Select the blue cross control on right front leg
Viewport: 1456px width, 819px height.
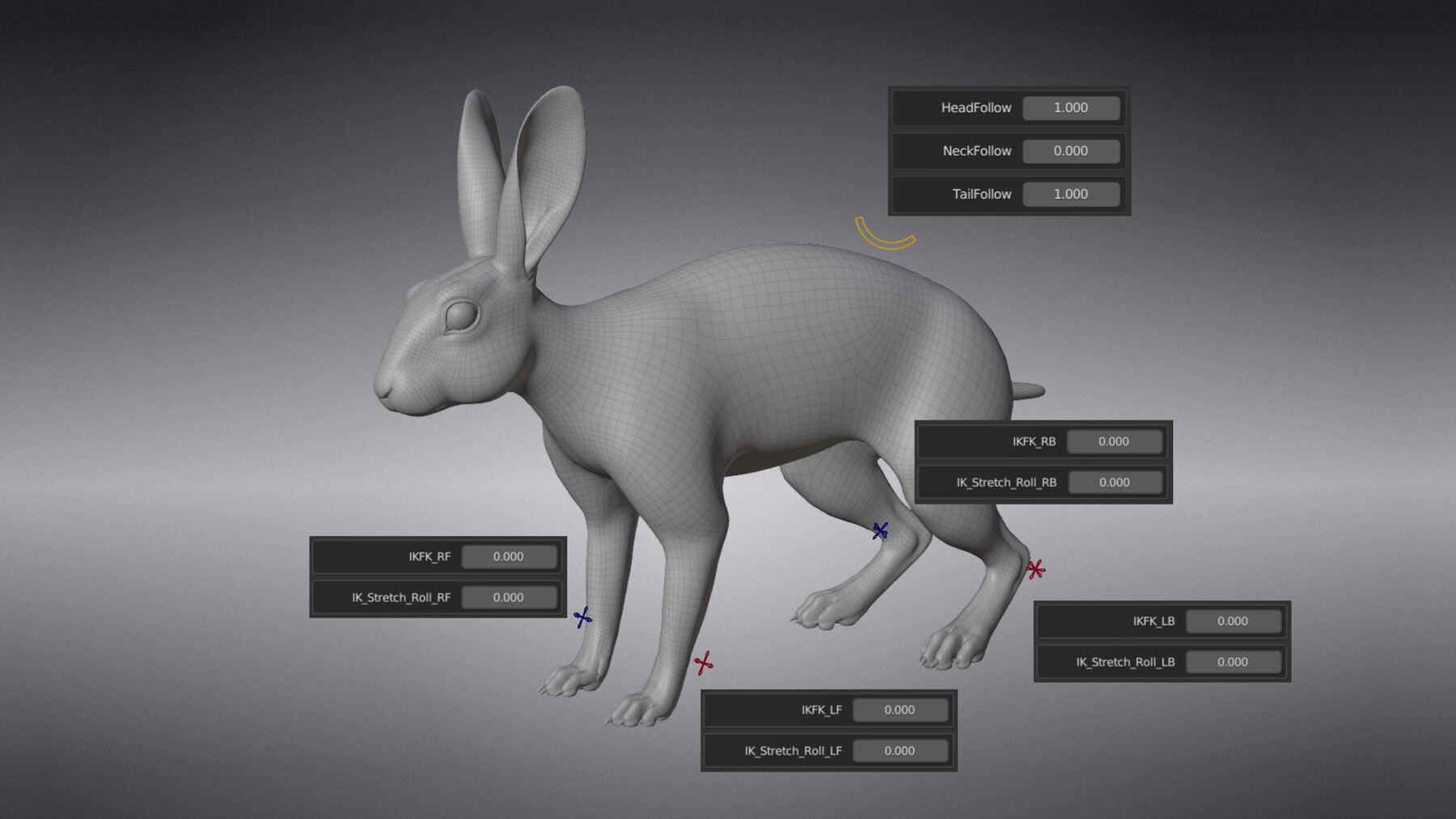582,617
